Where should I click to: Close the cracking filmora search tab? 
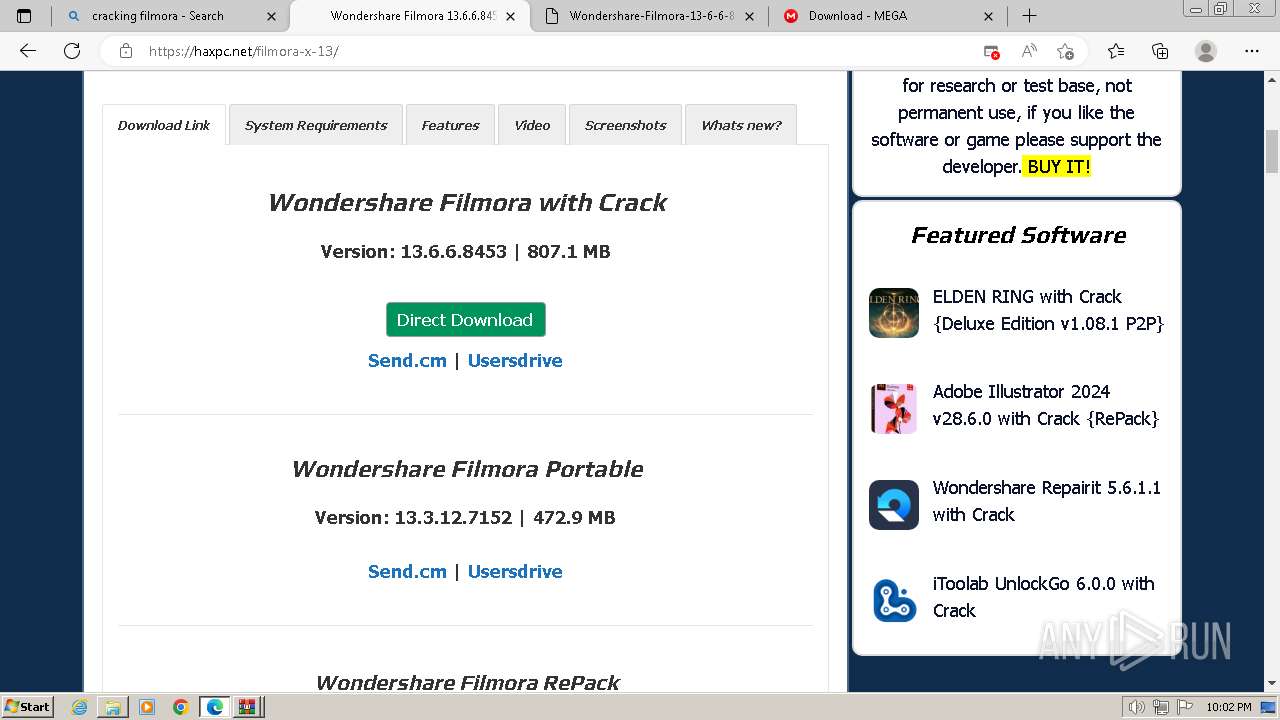(272, 16)
